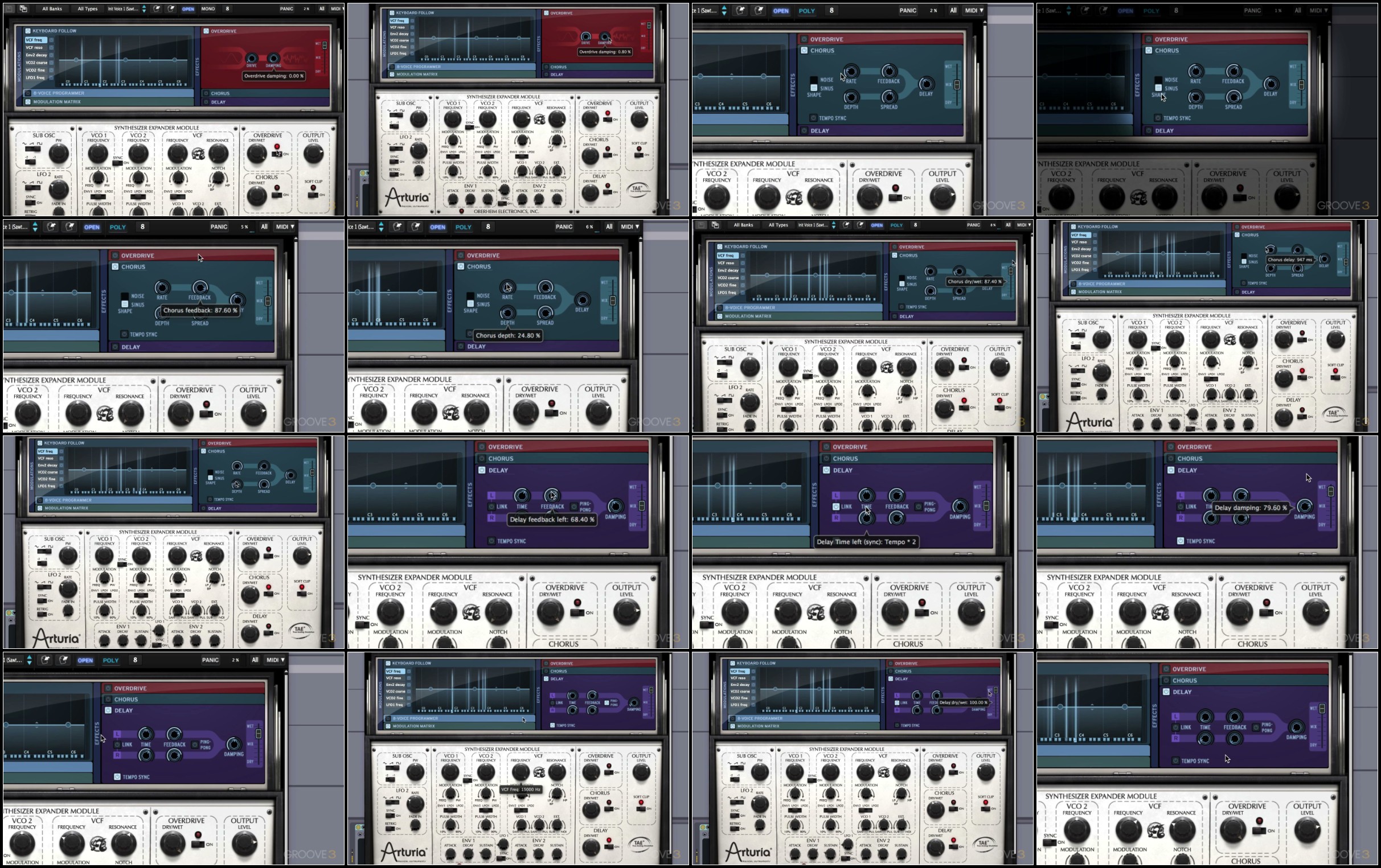Flip Delay ON switch in VCF Freq 15000 Hz frame

pyautogui.click(x=608, y=848)
